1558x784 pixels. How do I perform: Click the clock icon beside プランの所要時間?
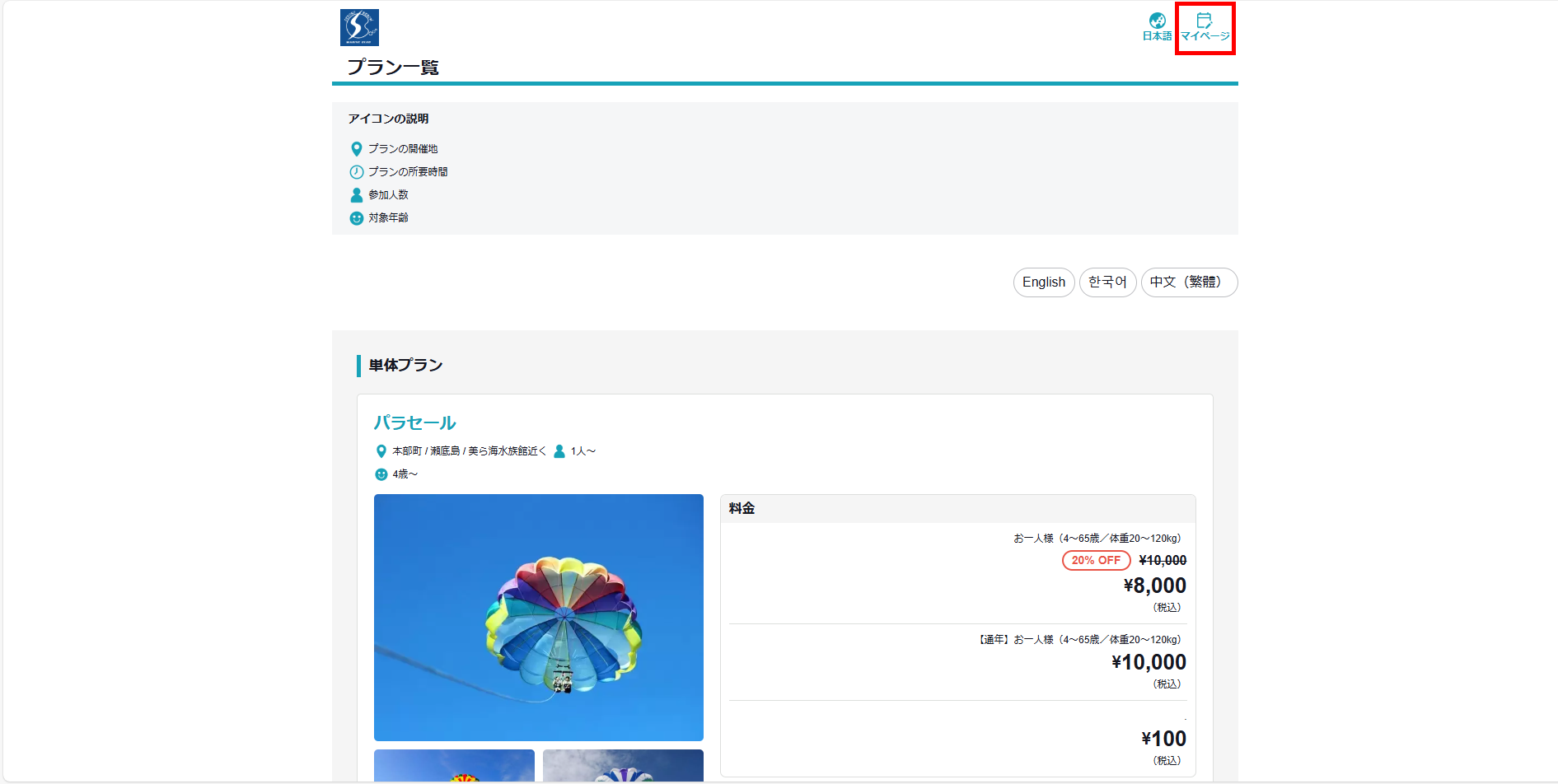[356, 172]
